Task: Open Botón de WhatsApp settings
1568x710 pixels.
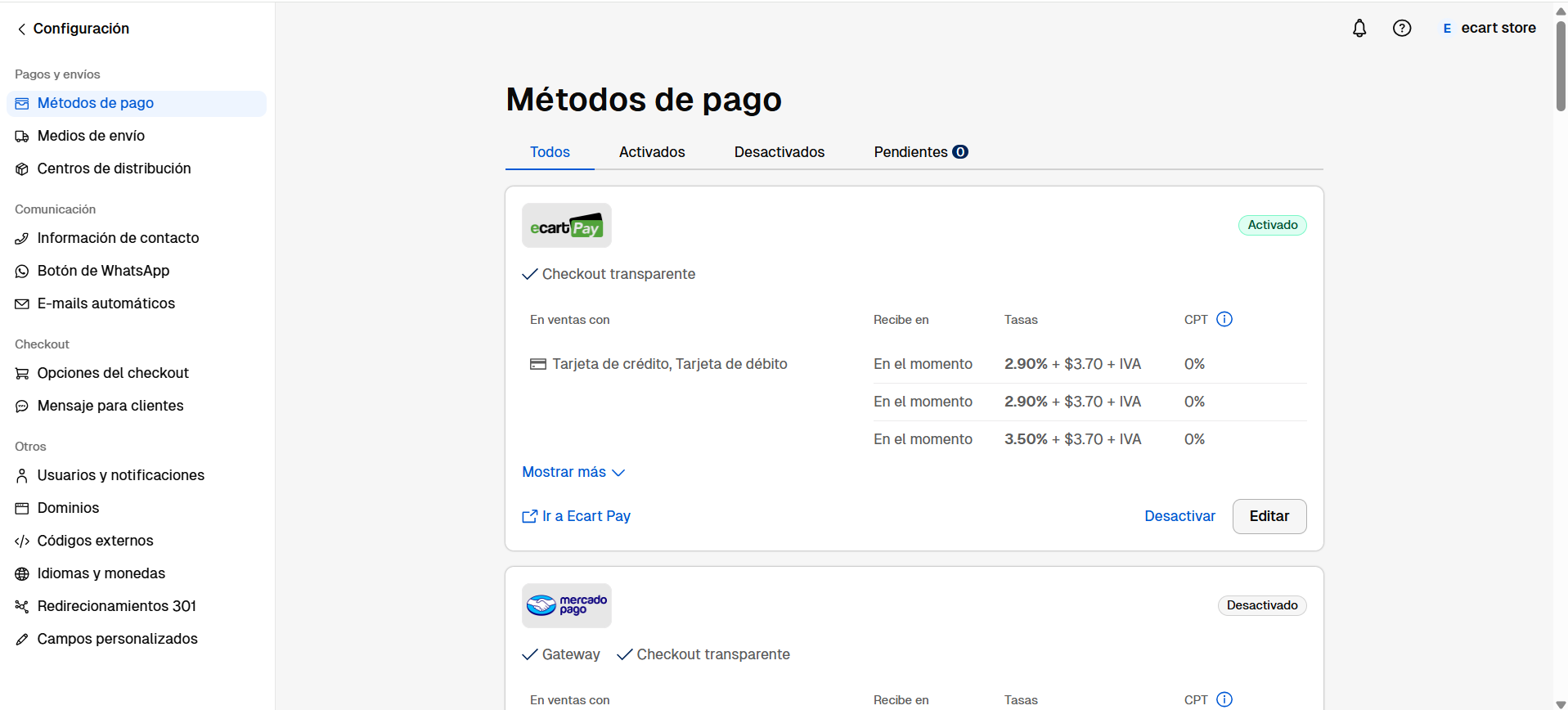Action: coord(137,271)
